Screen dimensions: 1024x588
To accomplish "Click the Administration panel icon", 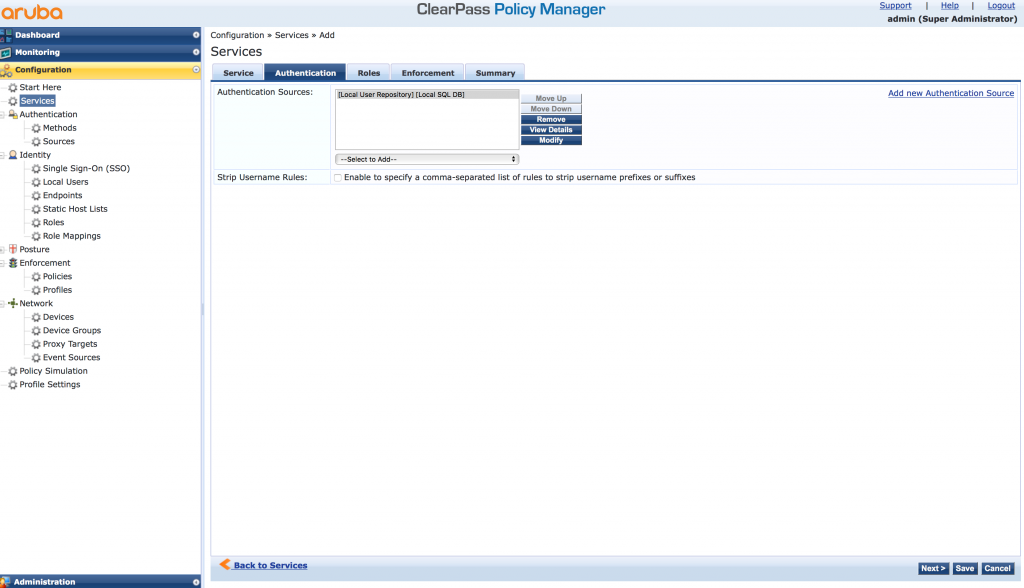I will click(x=5, y=581).
